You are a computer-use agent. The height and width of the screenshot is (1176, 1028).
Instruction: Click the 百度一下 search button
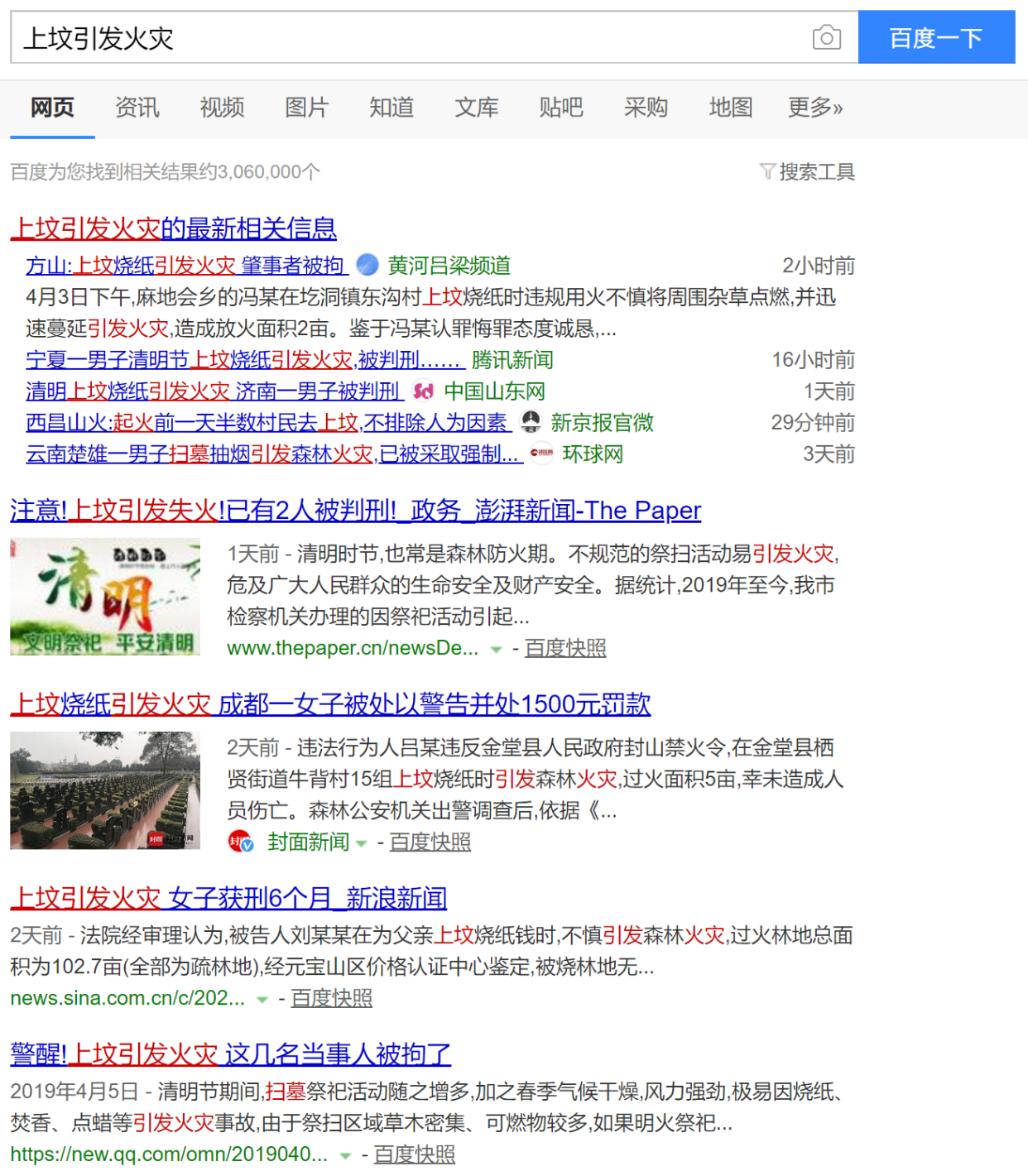point(936,37)
